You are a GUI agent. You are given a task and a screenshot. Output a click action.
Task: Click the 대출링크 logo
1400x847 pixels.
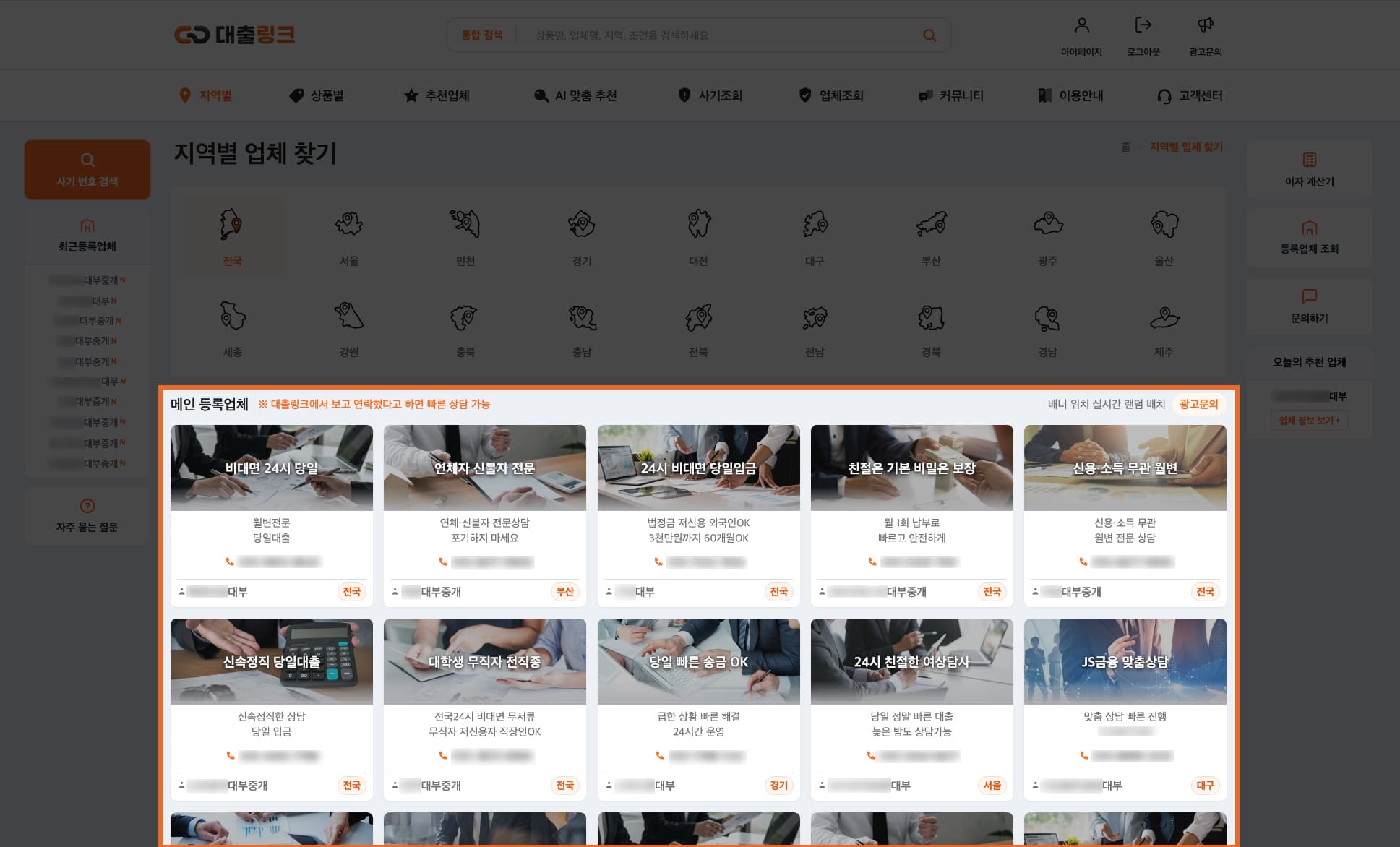click(x=234, y=35)
